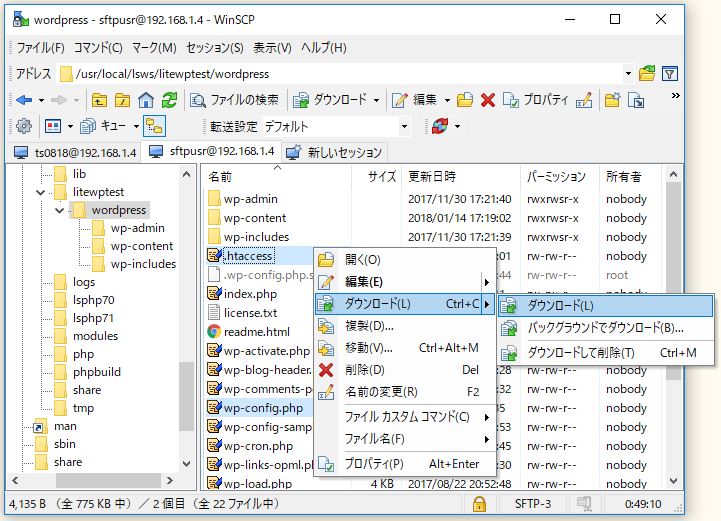Click the ダウンロード toolbar button
This screenshot has width=721, height=521.
[x=330, y=100]
